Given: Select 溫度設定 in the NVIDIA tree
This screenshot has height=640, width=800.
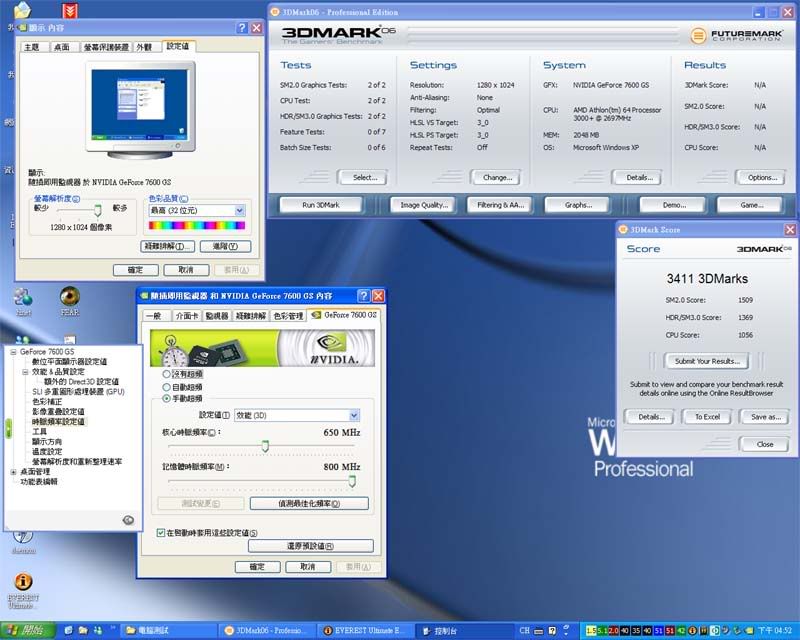Looking at the screenshot, I should click(47, 452).
